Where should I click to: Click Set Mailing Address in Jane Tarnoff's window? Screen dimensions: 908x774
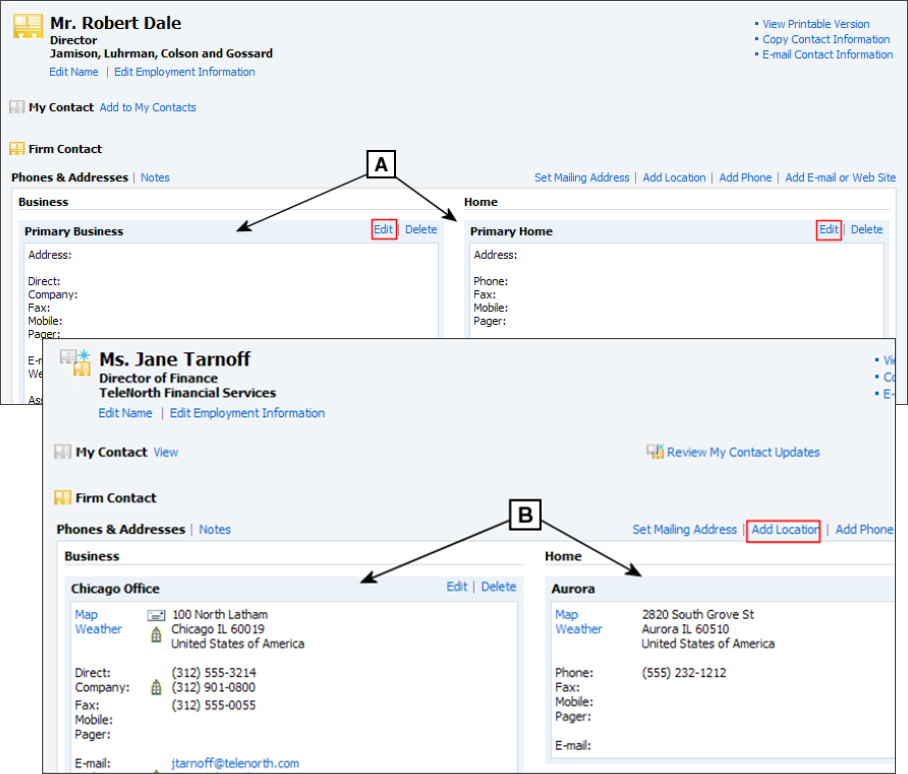point(684,529)
